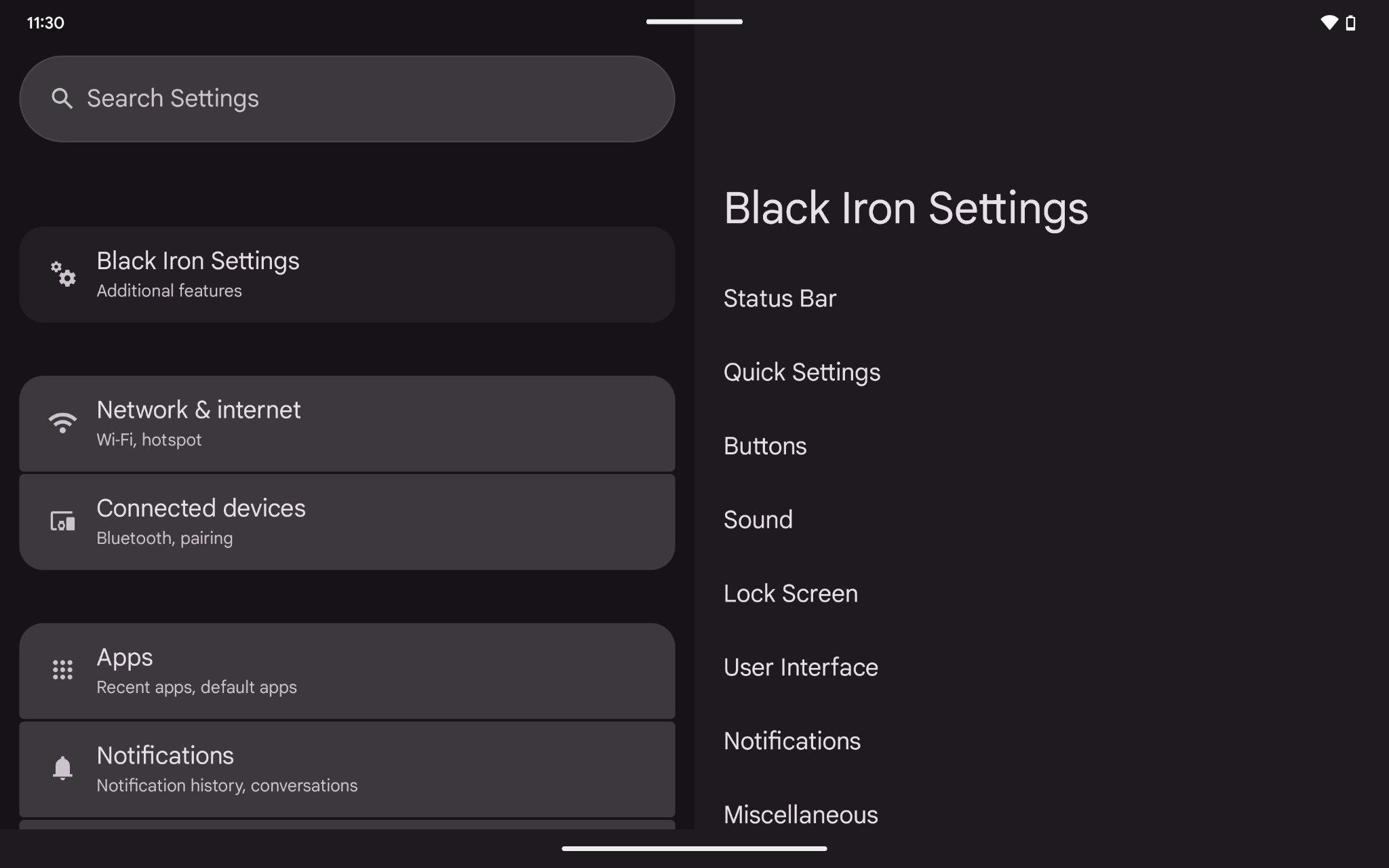1389x868 pixels.
Task: Select the Apps category
Action: coord(347,671)
